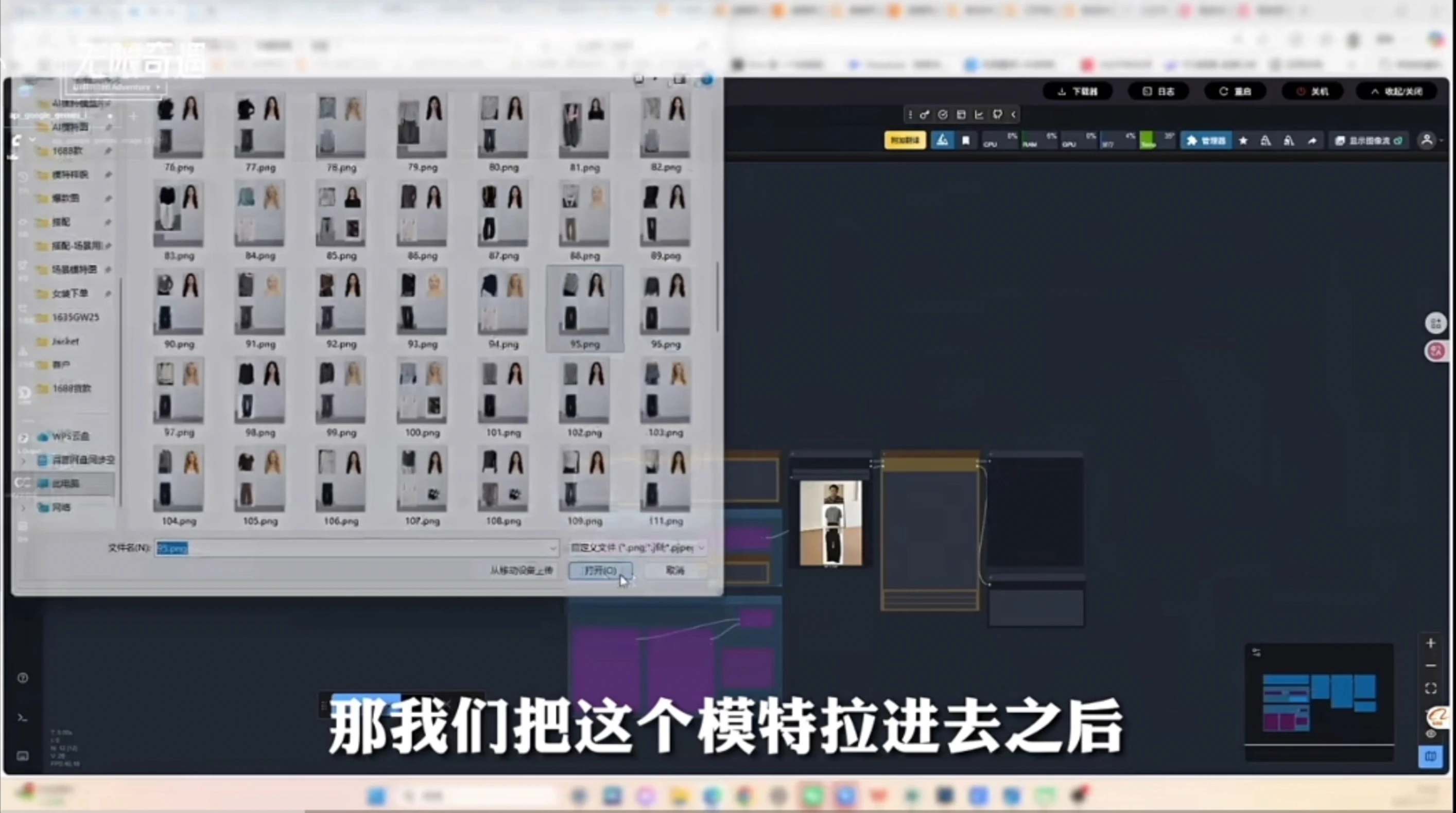The width and height of the screenshot is (1456, 813).
Task: Collapse the floating toolbar with the left chevron
Action: pyautogui.click(x=1015, y=114)
